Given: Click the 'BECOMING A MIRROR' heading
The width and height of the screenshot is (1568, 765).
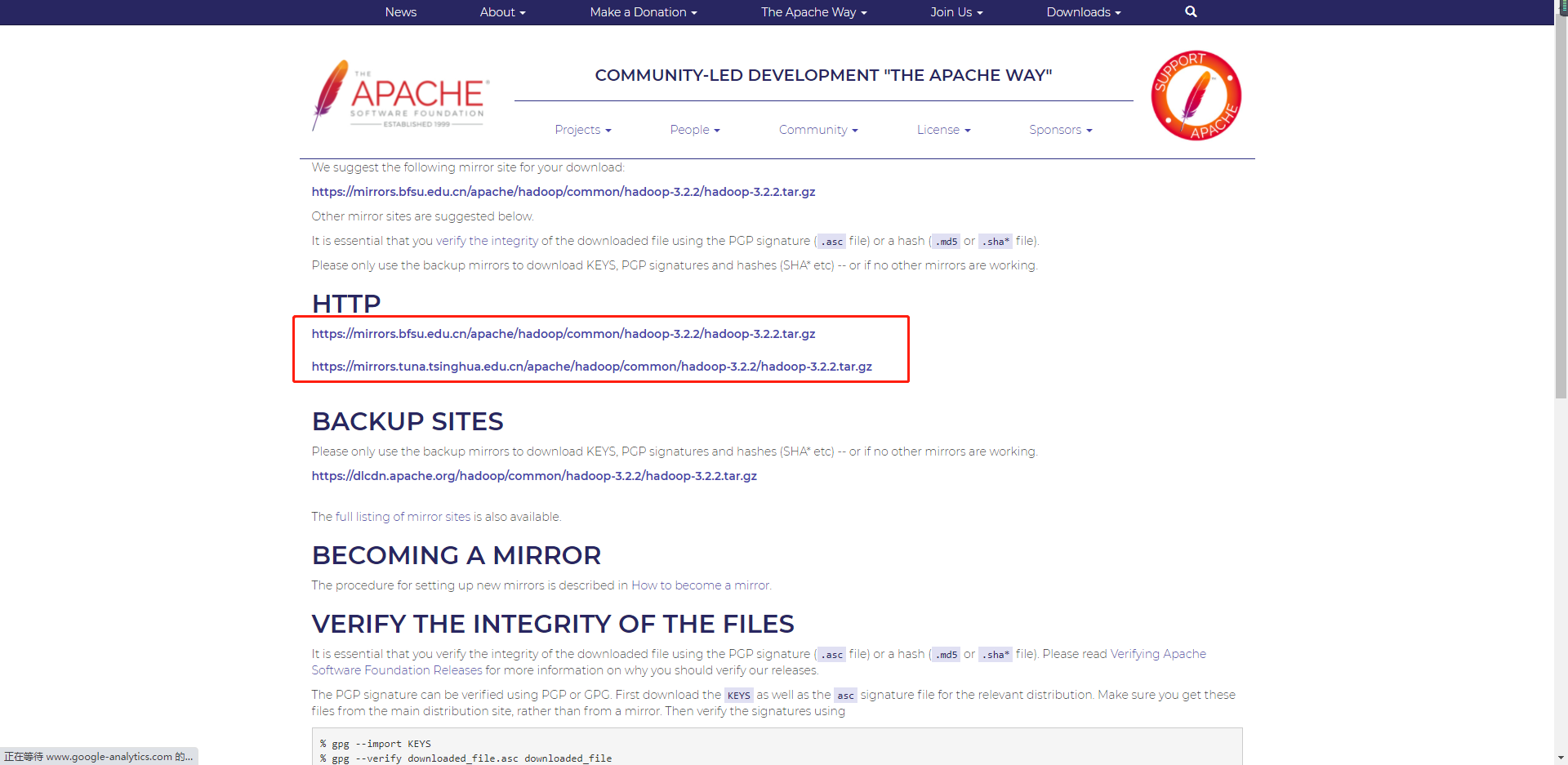Looking at the screenshot, I should click(457, 555).
